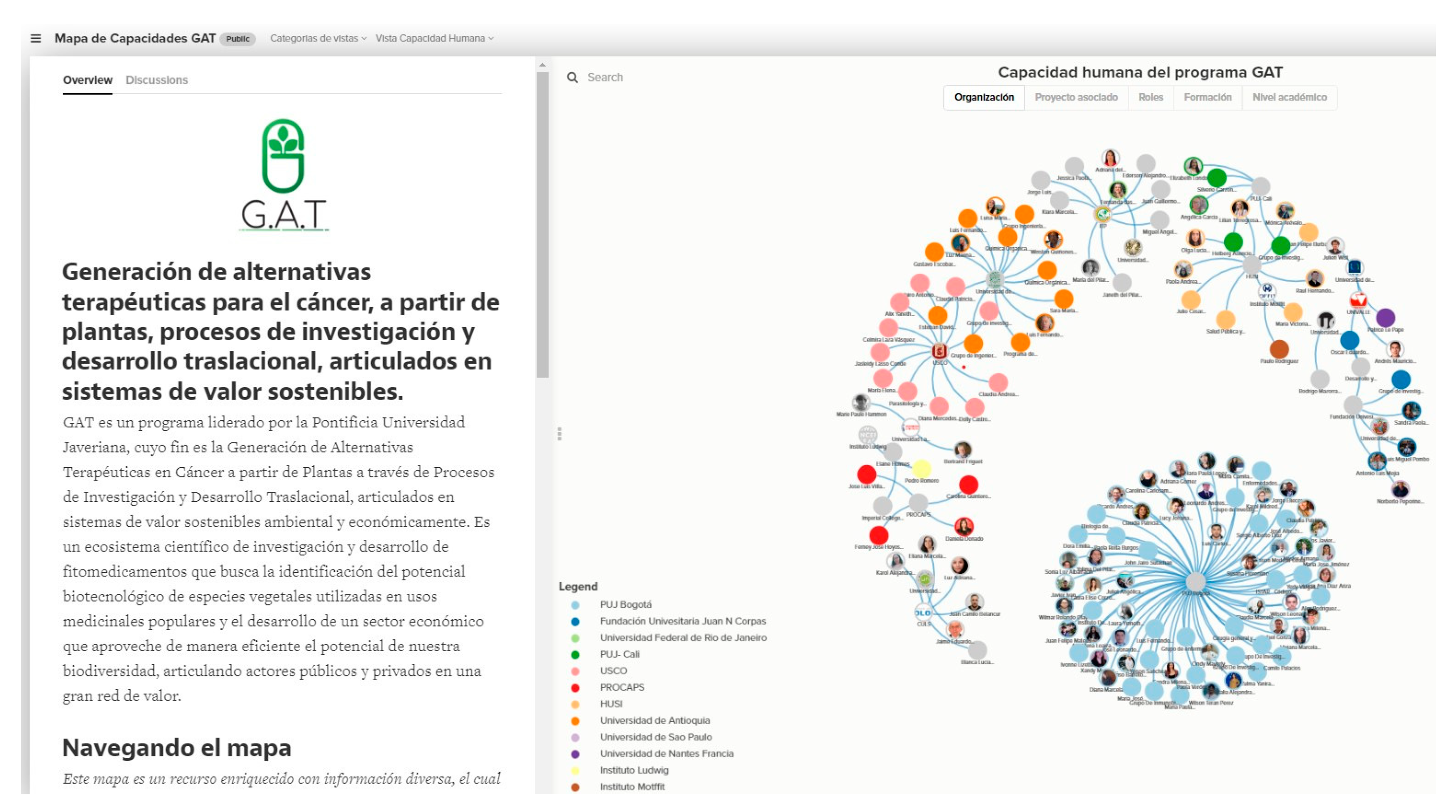
Task: Click the USCO logo node
Action: pos(939,351)
